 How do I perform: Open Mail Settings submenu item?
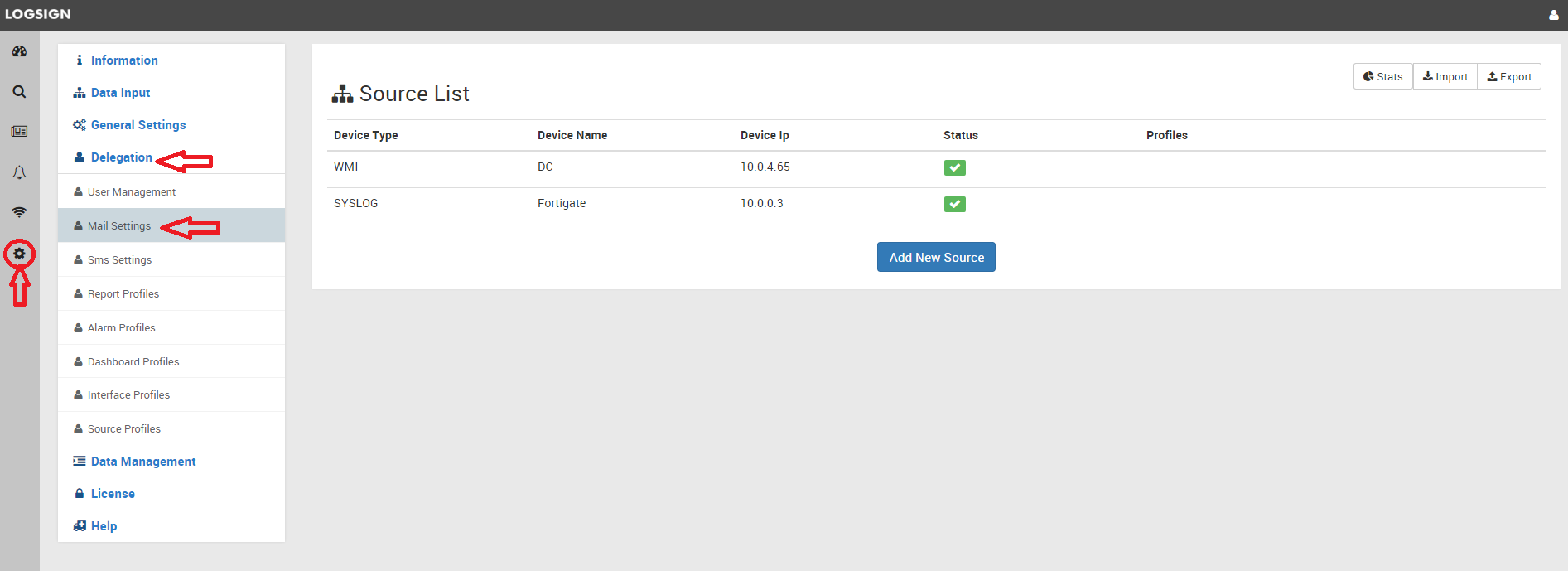[171, 225]
